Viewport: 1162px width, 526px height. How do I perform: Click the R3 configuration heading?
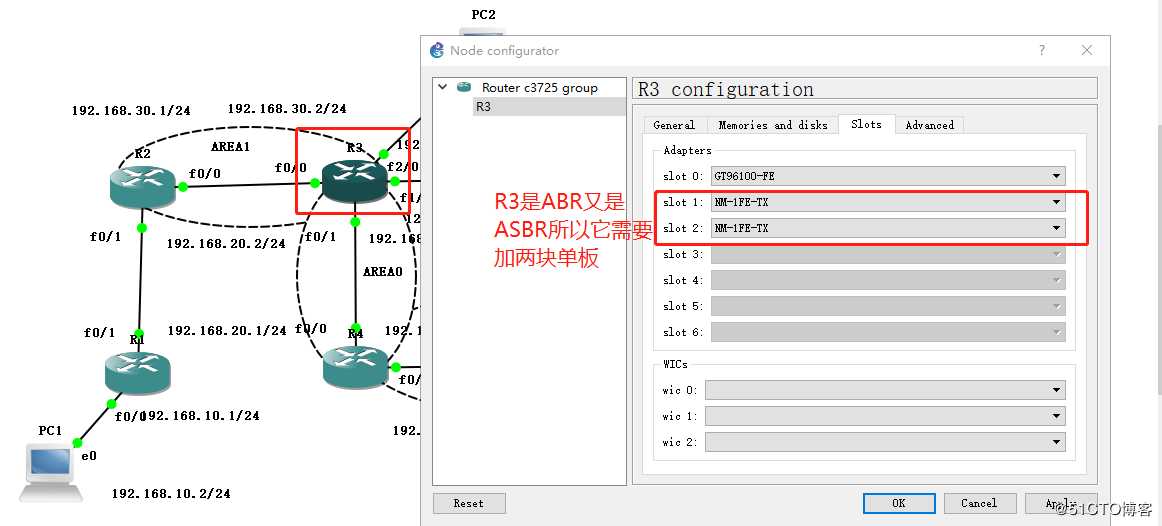[726, 90]
